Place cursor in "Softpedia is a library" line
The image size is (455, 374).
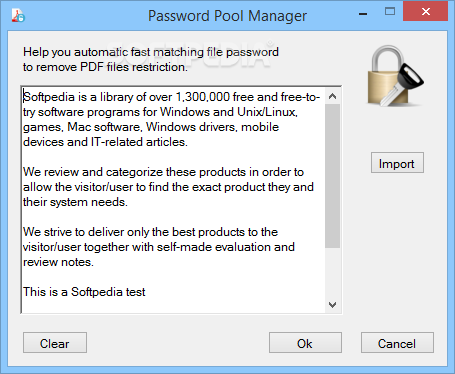[x=172, y=97]
